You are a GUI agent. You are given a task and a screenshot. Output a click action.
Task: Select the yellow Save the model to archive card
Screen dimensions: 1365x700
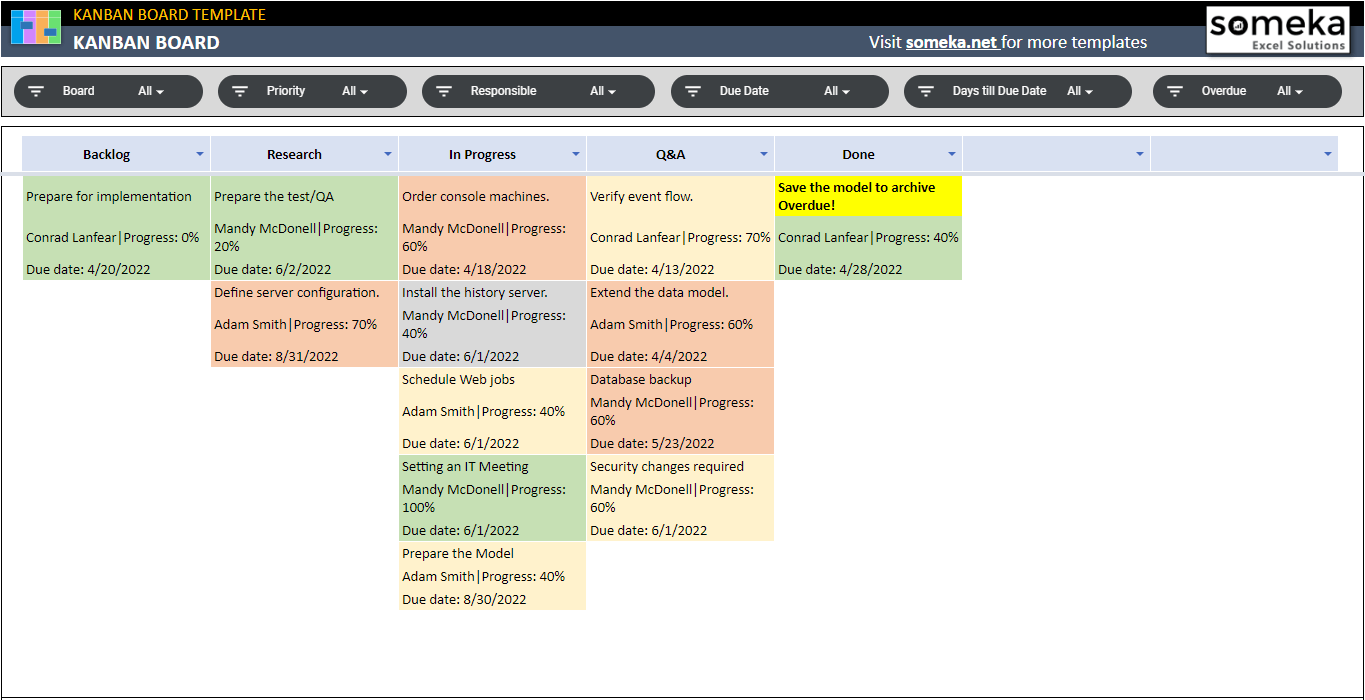click(866, 195)
